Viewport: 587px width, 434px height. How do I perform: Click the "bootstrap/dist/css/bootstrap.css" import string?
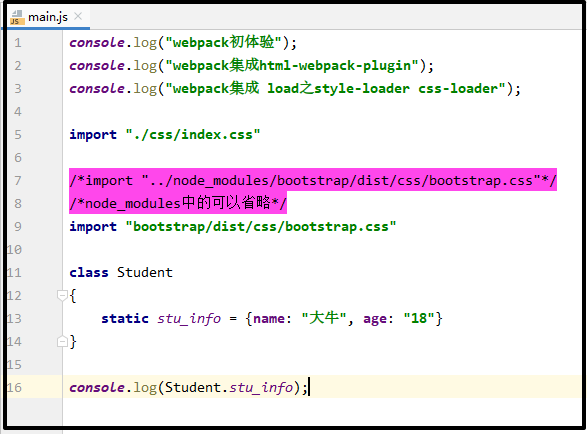pyautogui.click(x=261, y=227)
